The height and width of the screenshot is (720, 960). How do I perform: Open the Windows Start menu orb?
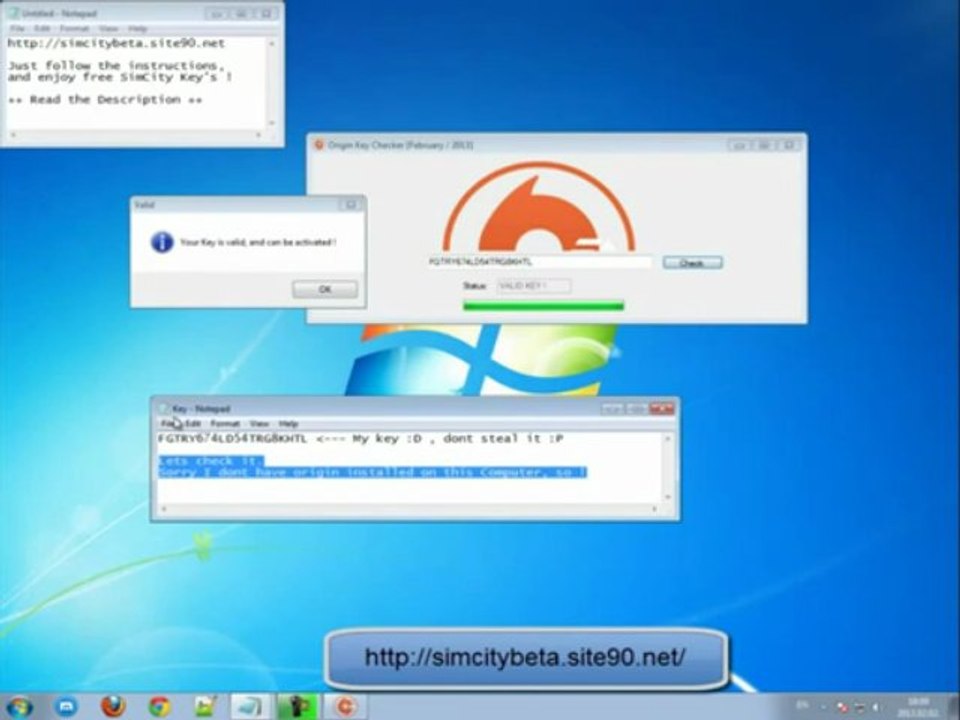click(20, 707)
